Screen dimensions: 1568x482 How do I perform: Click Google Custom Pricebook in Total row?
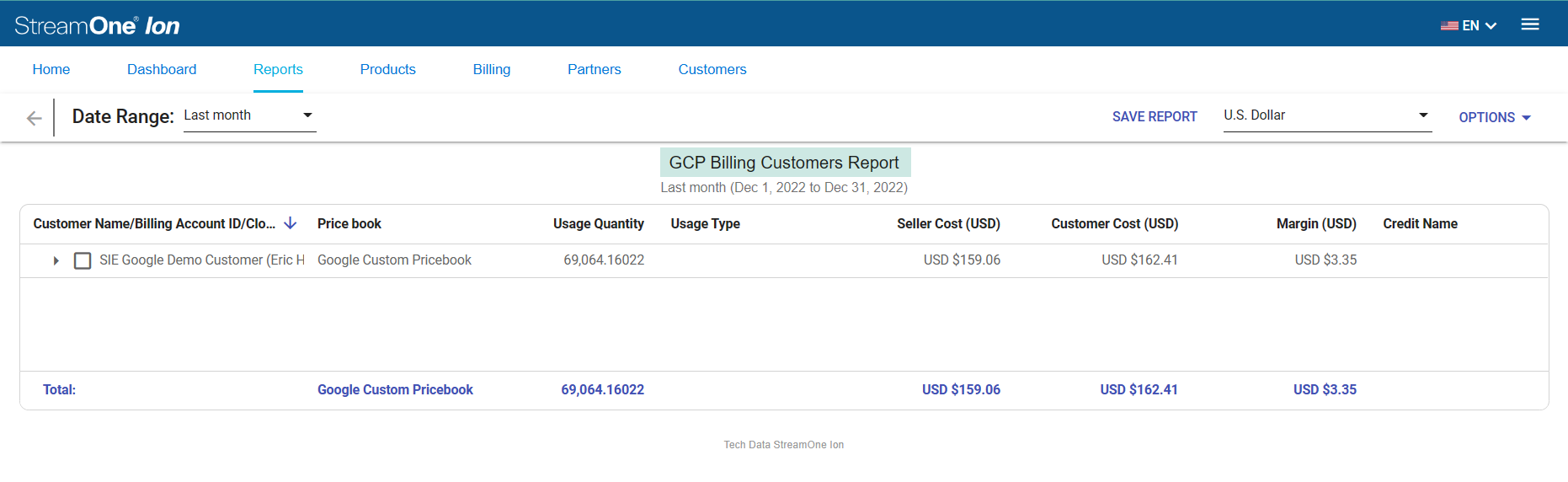[395, 389]
